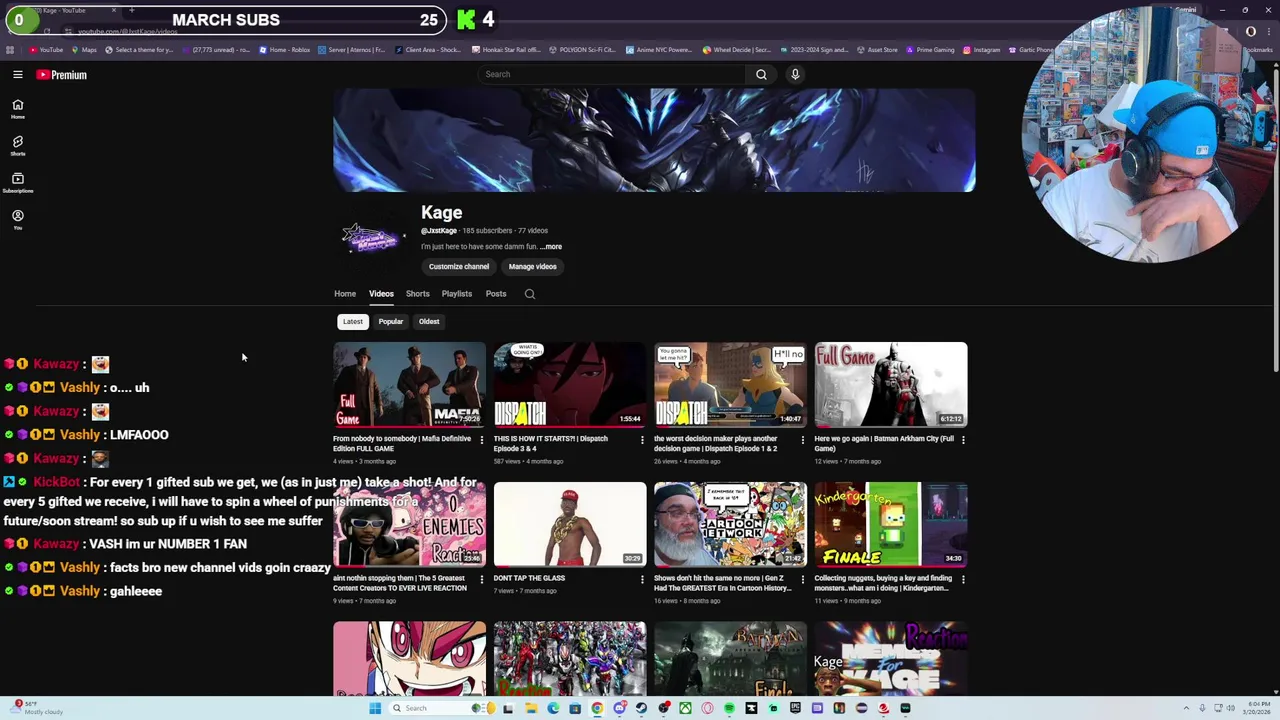Open Home - Roblox bookmark

click(285, 49)
